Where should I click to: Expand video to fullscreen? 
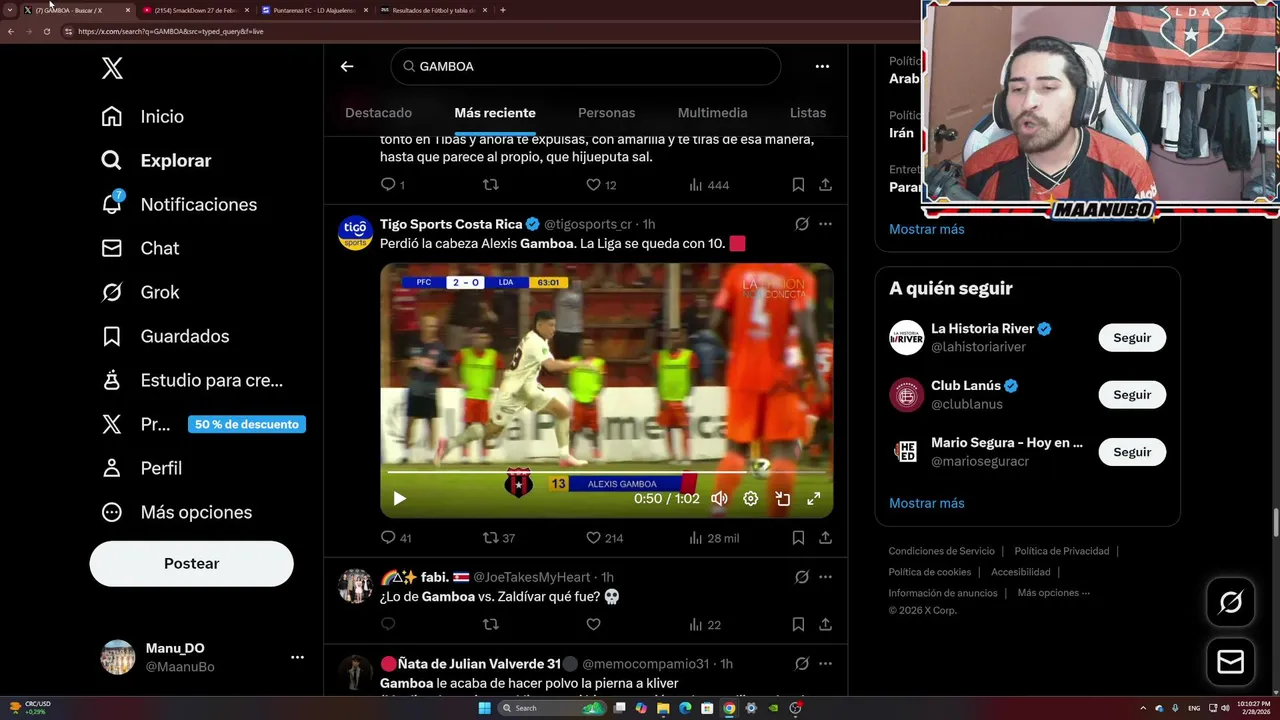point(814,498)
